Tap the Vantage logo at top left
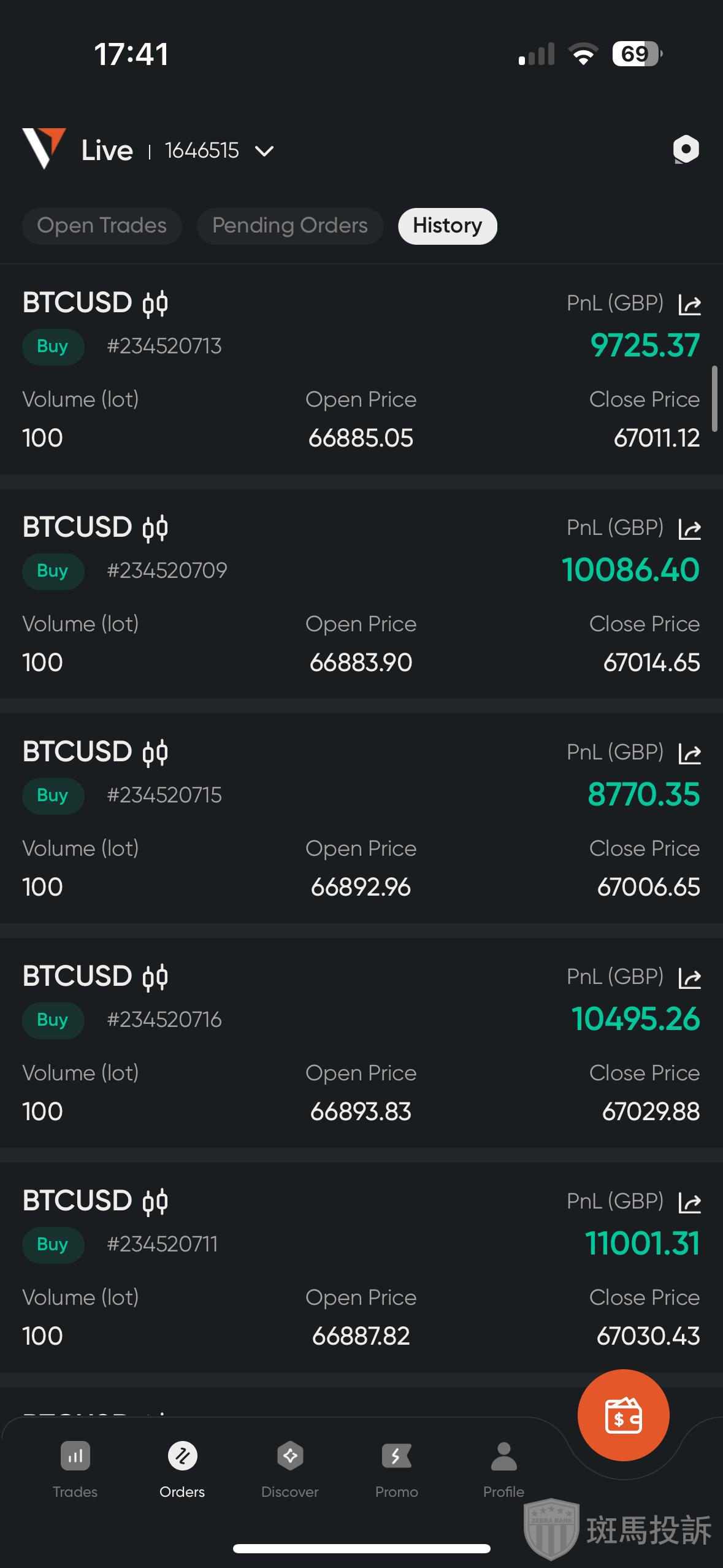 (x=44, y=148)
